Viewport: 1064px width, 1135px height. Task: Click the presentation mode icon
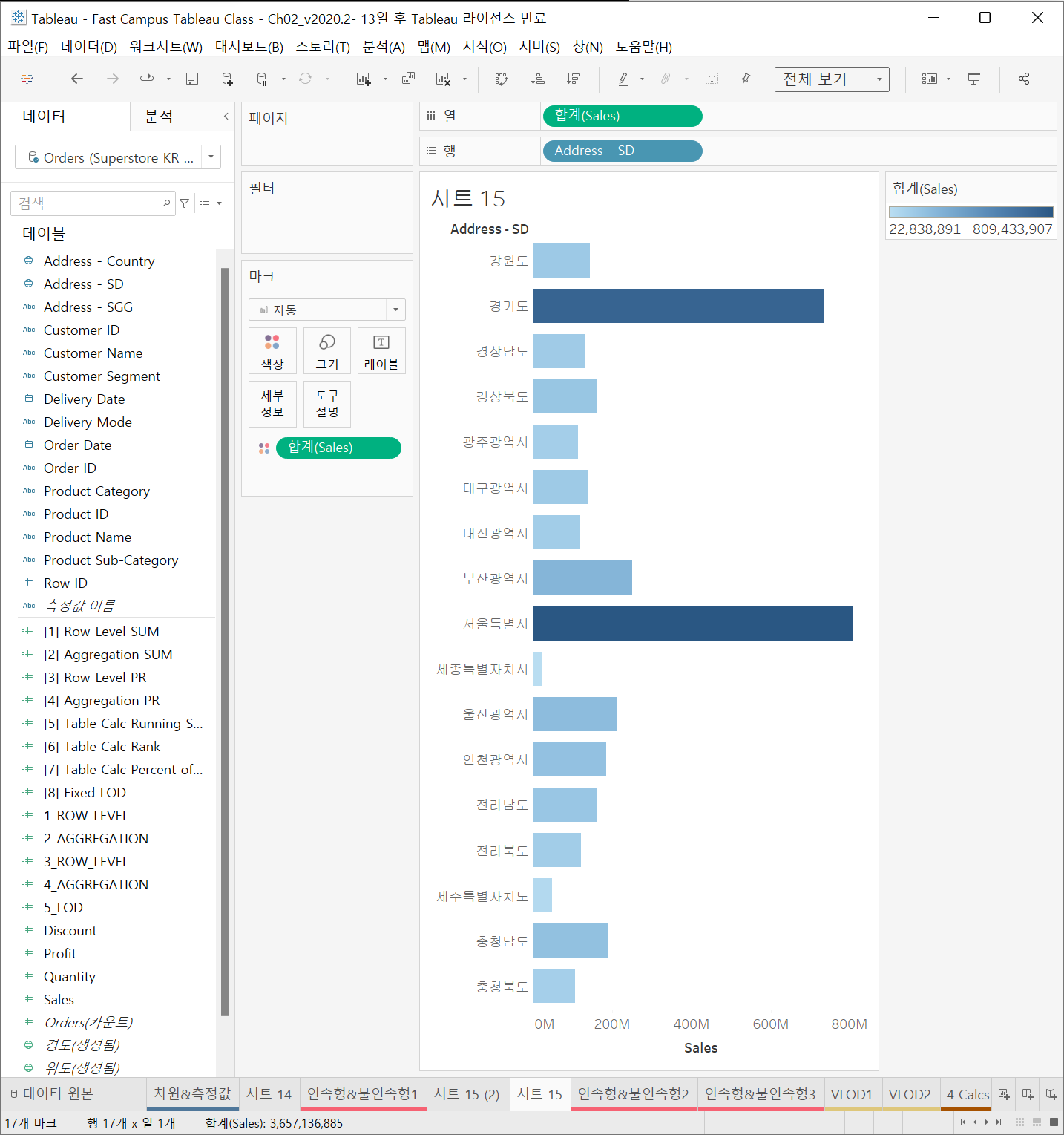974,79
